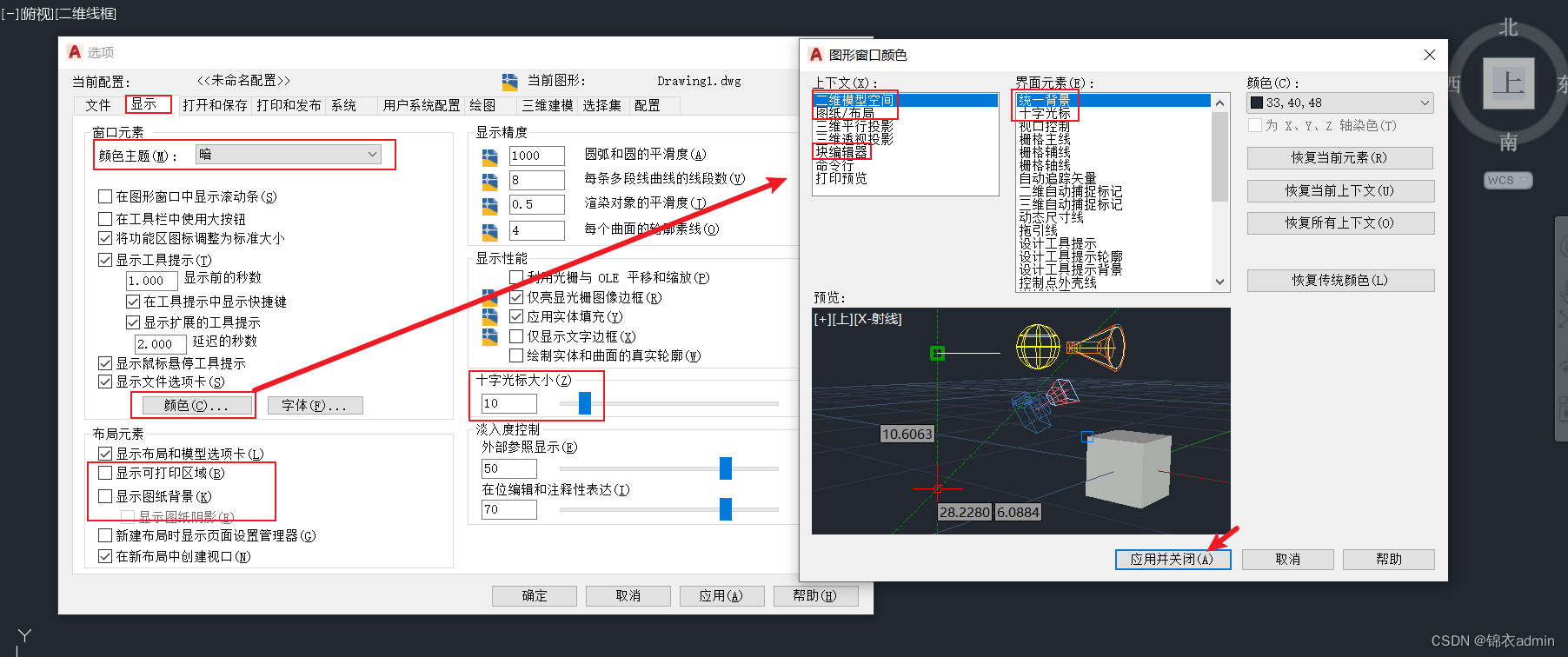Enable 在图形窗口中显示滚动条 checkbox
Viewport: 1568px width, 657px height.
click(x=105, y=196)
